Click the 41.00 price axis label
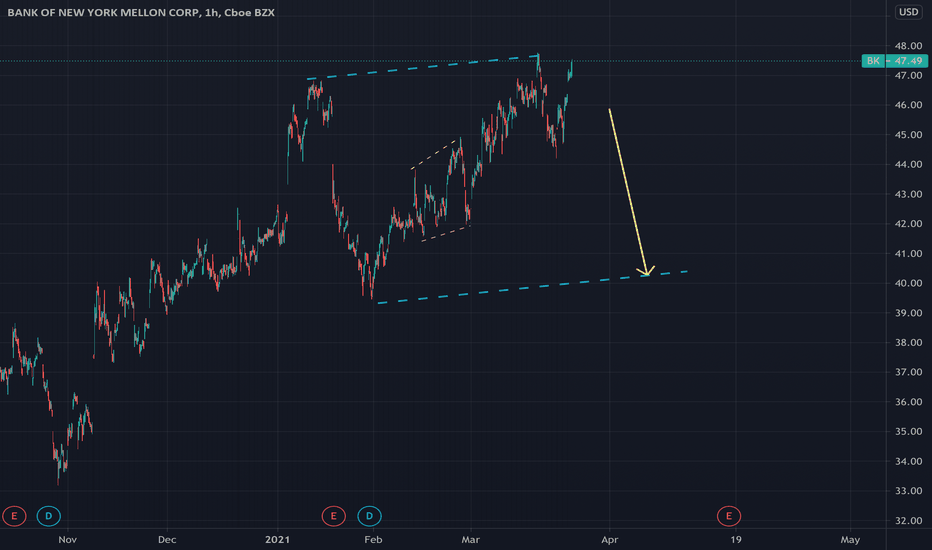This screenshot has height=550, width=932. pyautogui.click(x=908, y=254)
